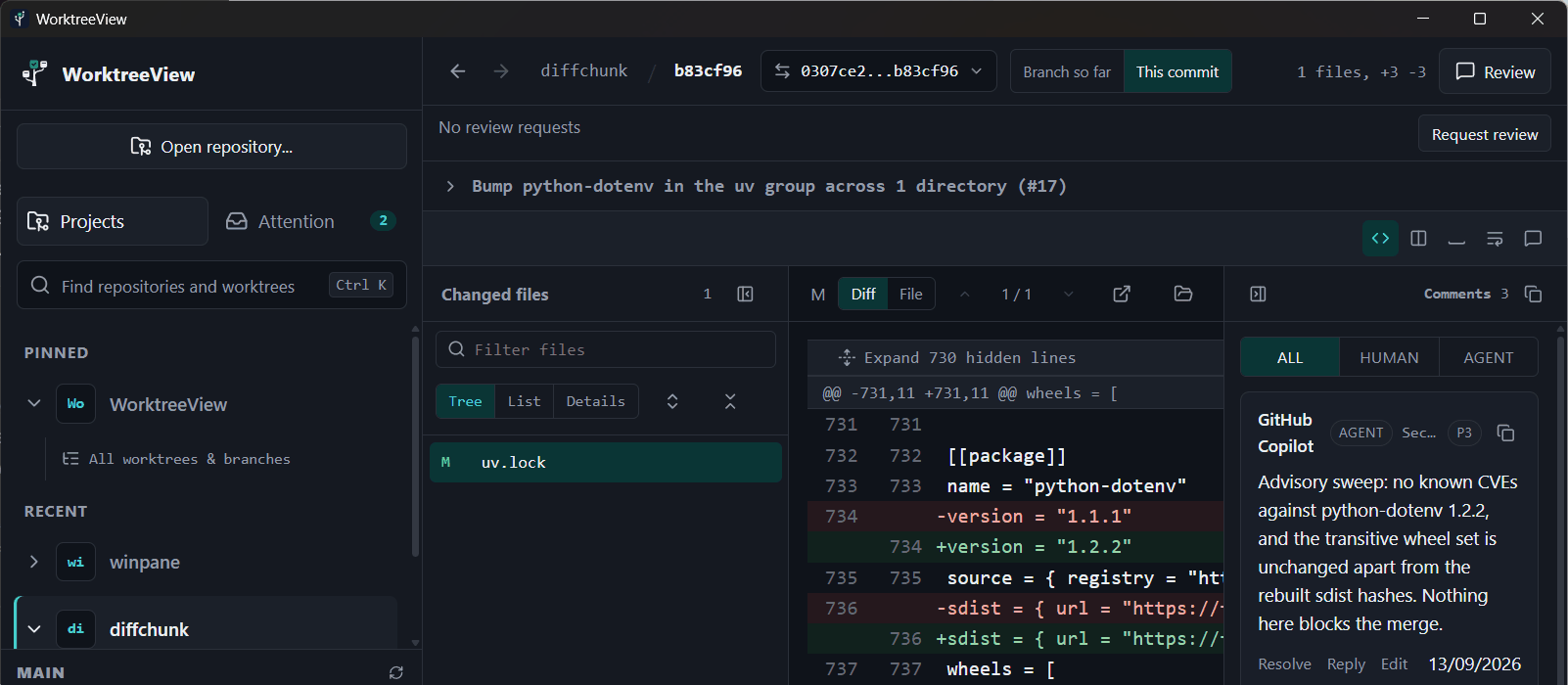Click the AGENT badge on Copilot comment
Viewport: 1568px width, 685px height.
coord(1360,433)
